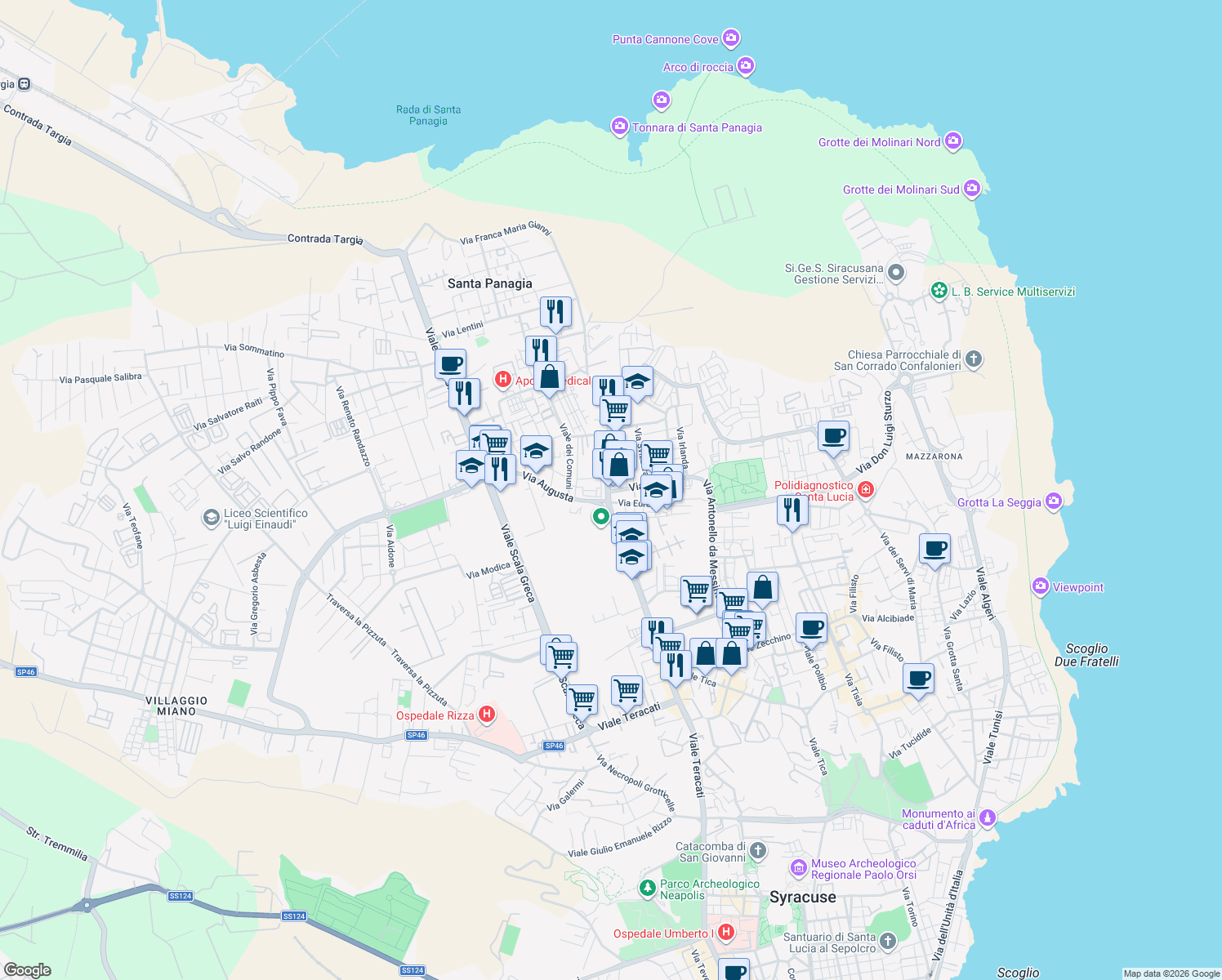Select the restaurant marker near Santa Panagia

(x=556, y=312)
